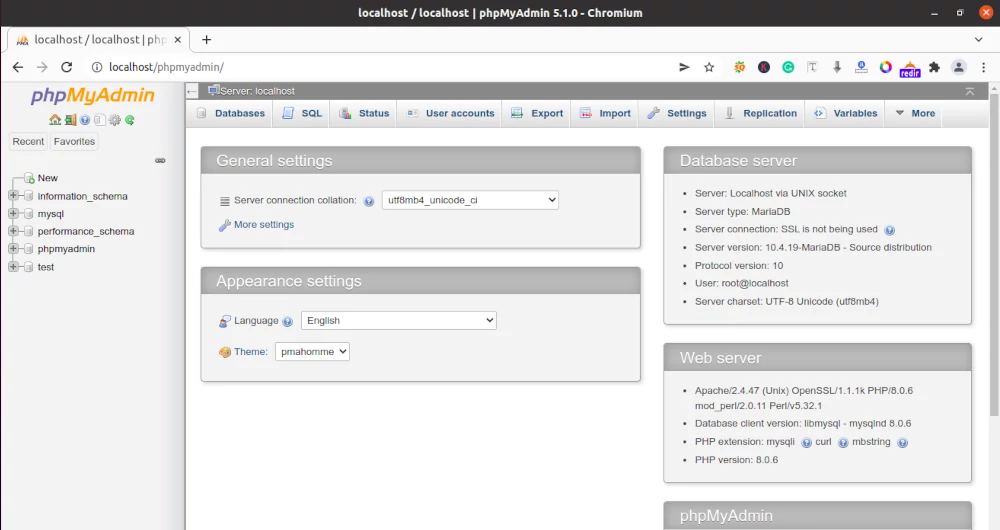This screenshot has height=530, width=1000.
Task: Click New to create a database
Action: pos(48,178)
